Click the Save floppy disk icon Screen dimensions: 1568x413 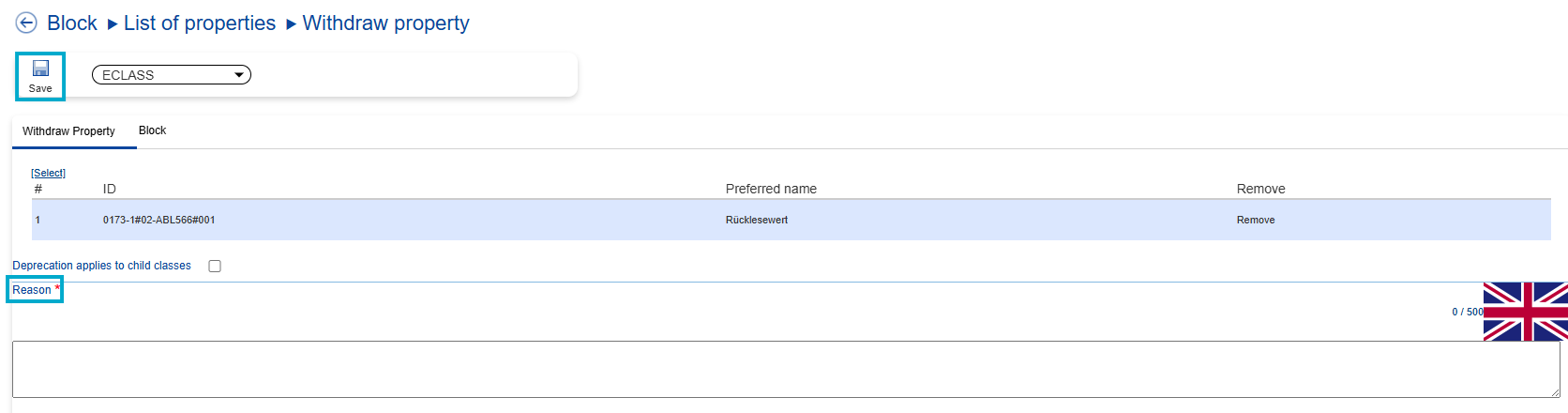(40, 69)
